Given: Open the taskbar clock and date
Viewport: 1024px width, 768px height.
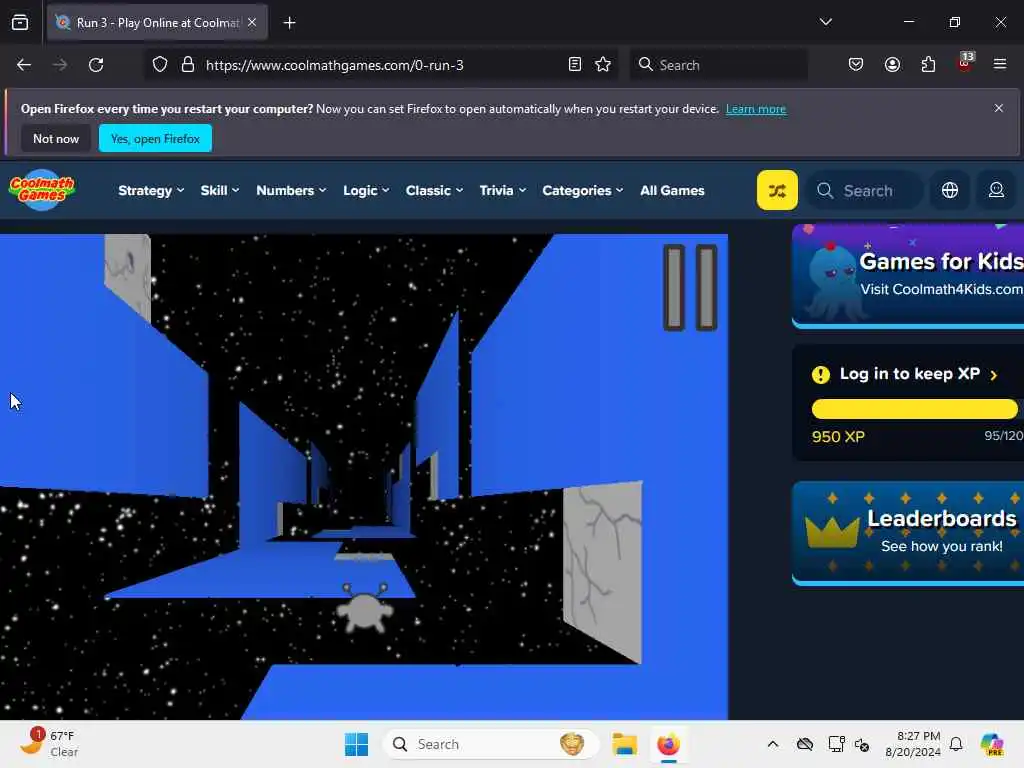Looking at the screenshot, I should point(913,744).
